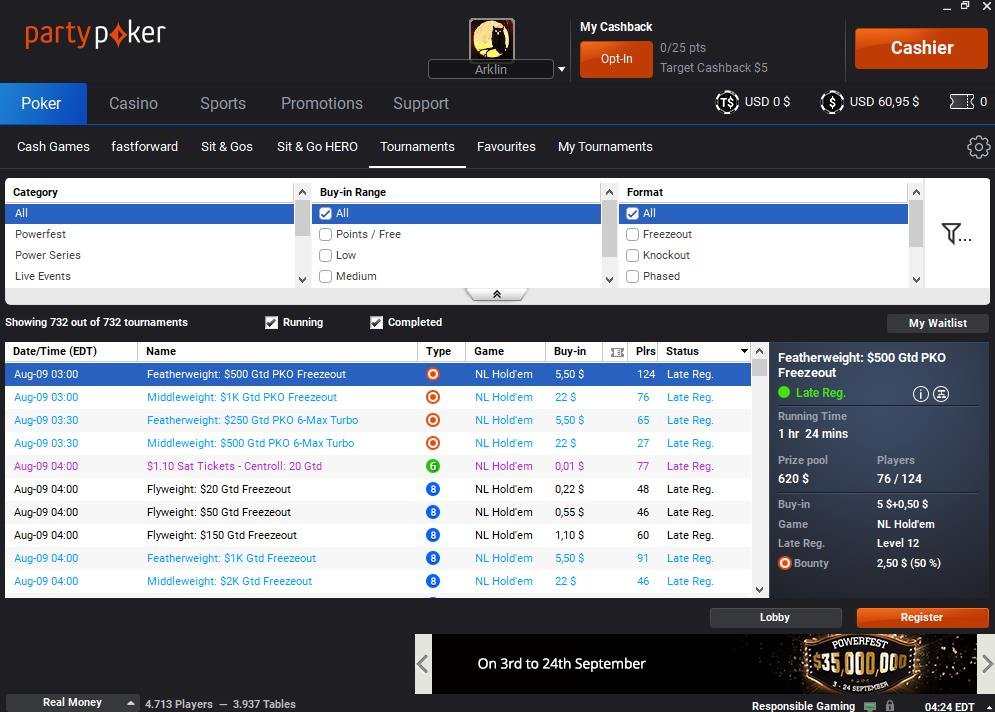The height and width of the screenshot is (712, 995).
Task: Click the players icon beside info icon
Action: tap(941, 394)
